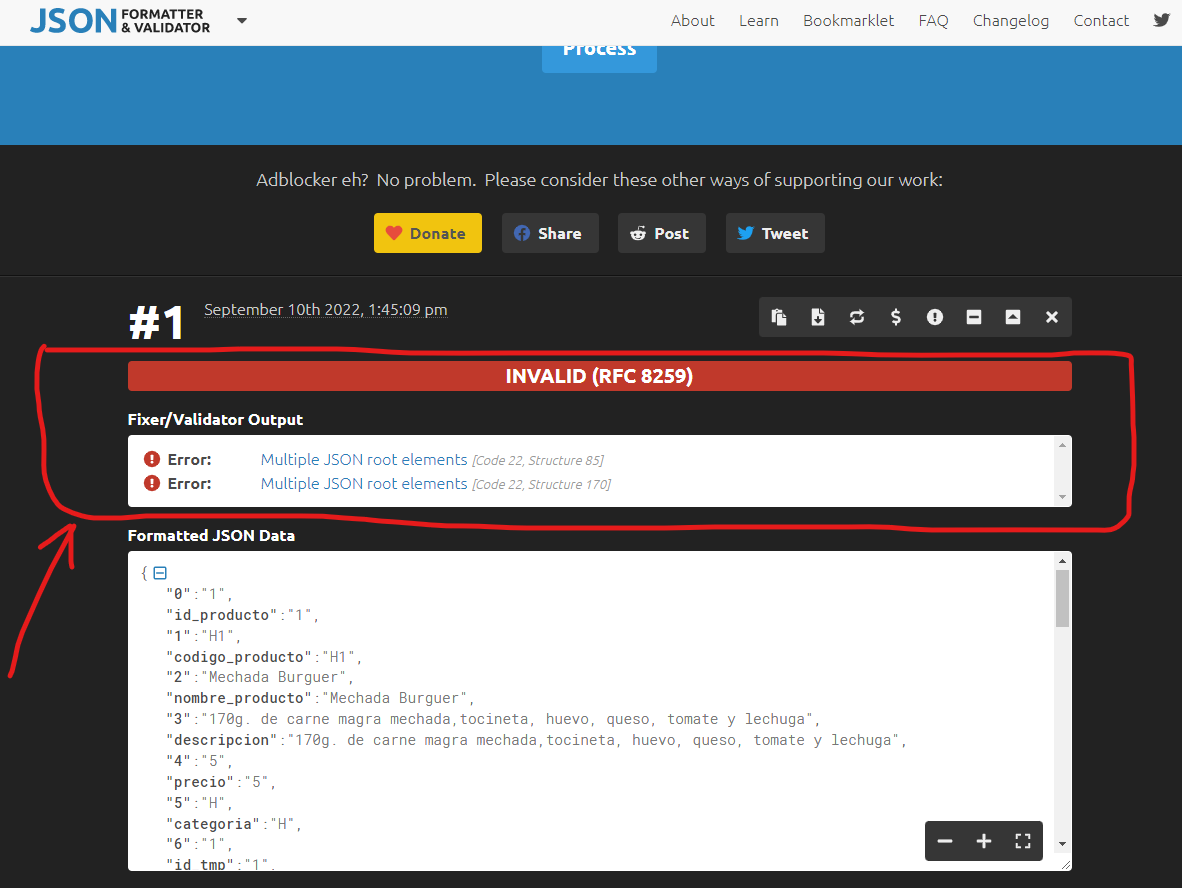This screenshot has height=888, width=1182.
Task: Click the dollar sign transform icon
Action: tap(896, 317)
